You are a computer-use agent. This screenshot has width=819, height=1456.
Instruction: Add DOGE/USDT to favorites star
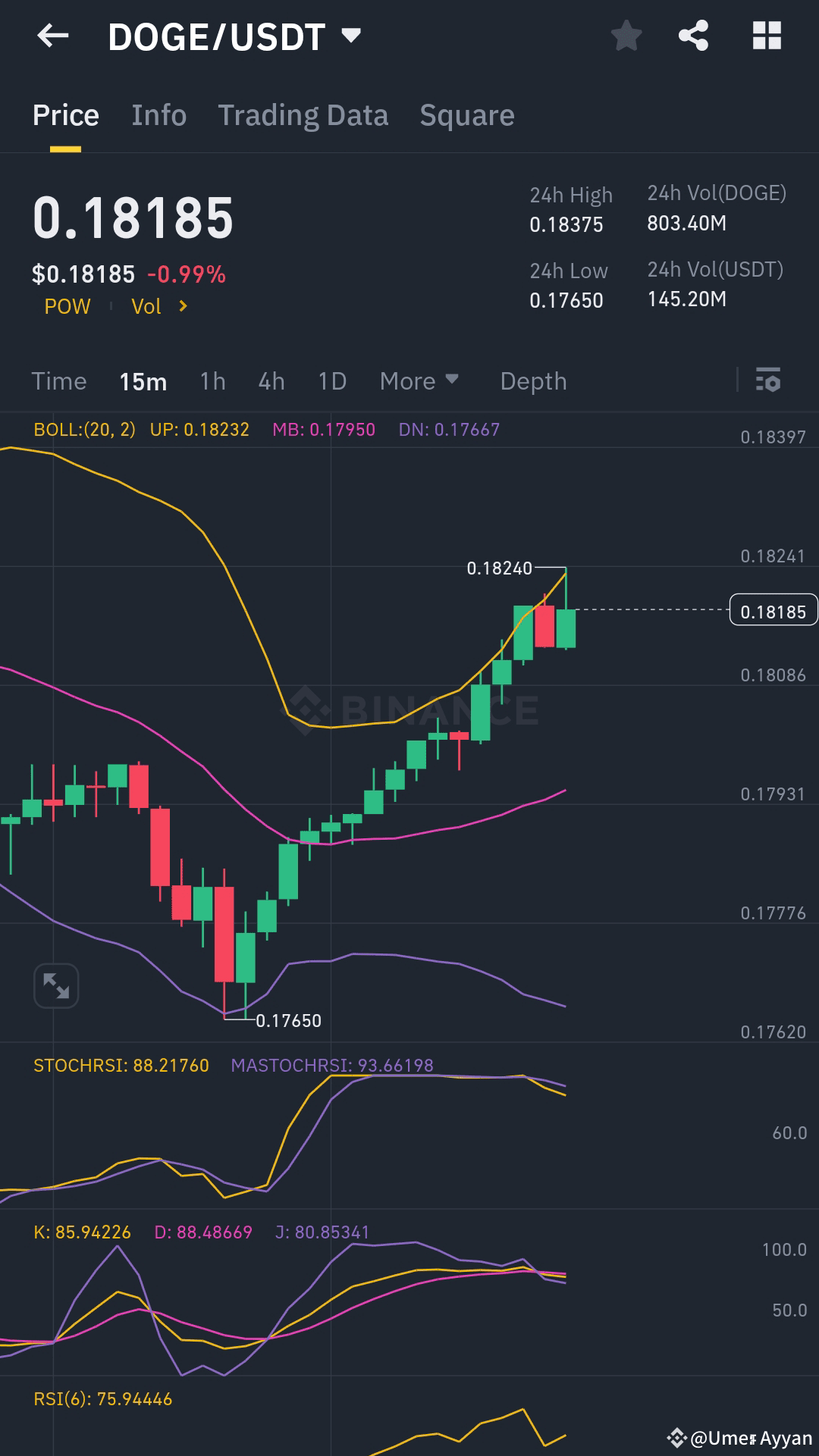(x=626, y=36)
